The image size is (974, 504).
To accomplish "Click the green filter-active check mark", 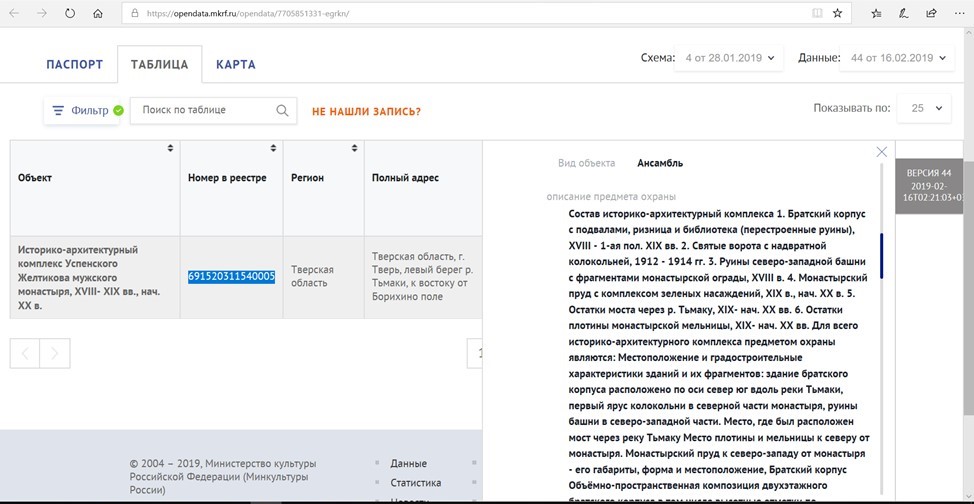I will point(118,111).
